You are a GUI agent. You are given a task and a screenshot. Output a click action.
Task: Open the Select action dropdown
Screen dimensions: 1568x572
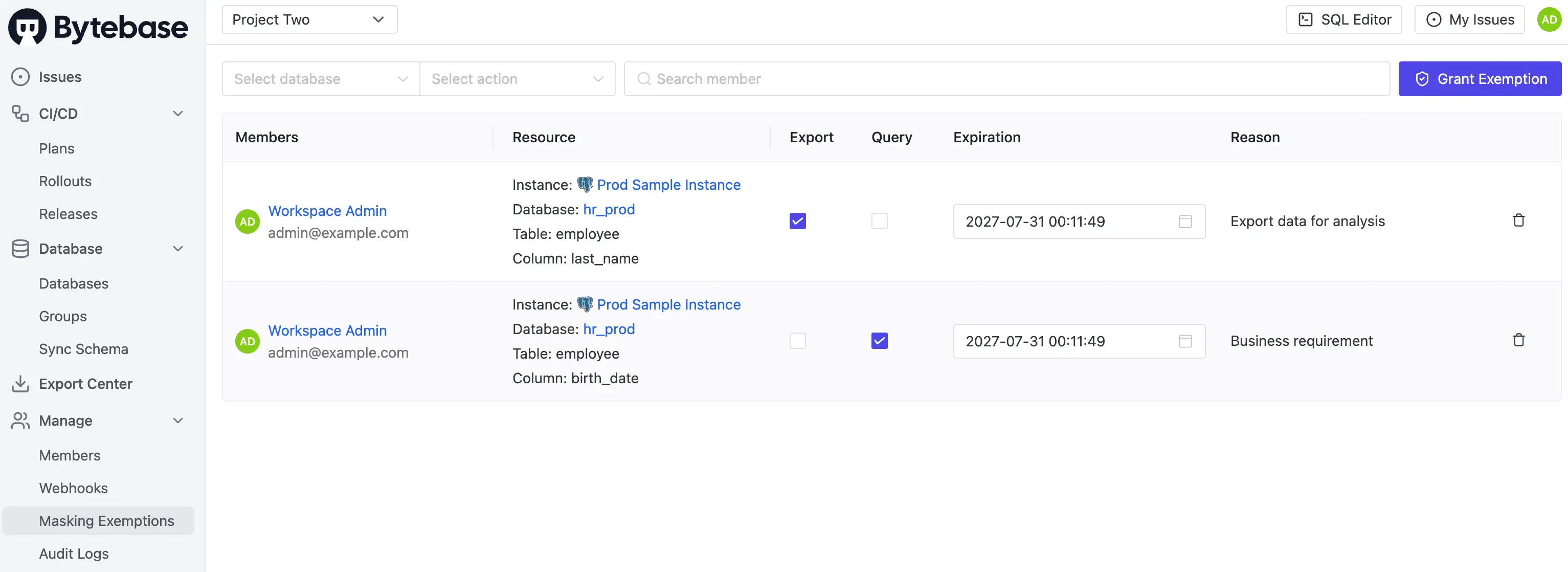(x=517, y=79)
